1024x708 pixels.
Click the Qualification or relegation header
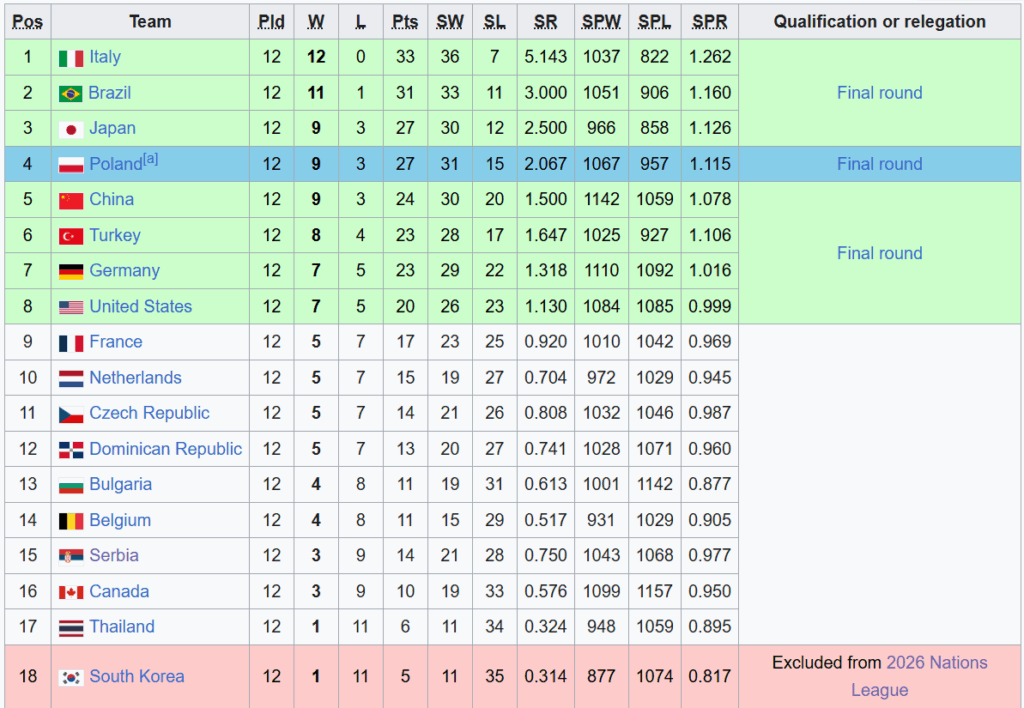coord(880,22)
